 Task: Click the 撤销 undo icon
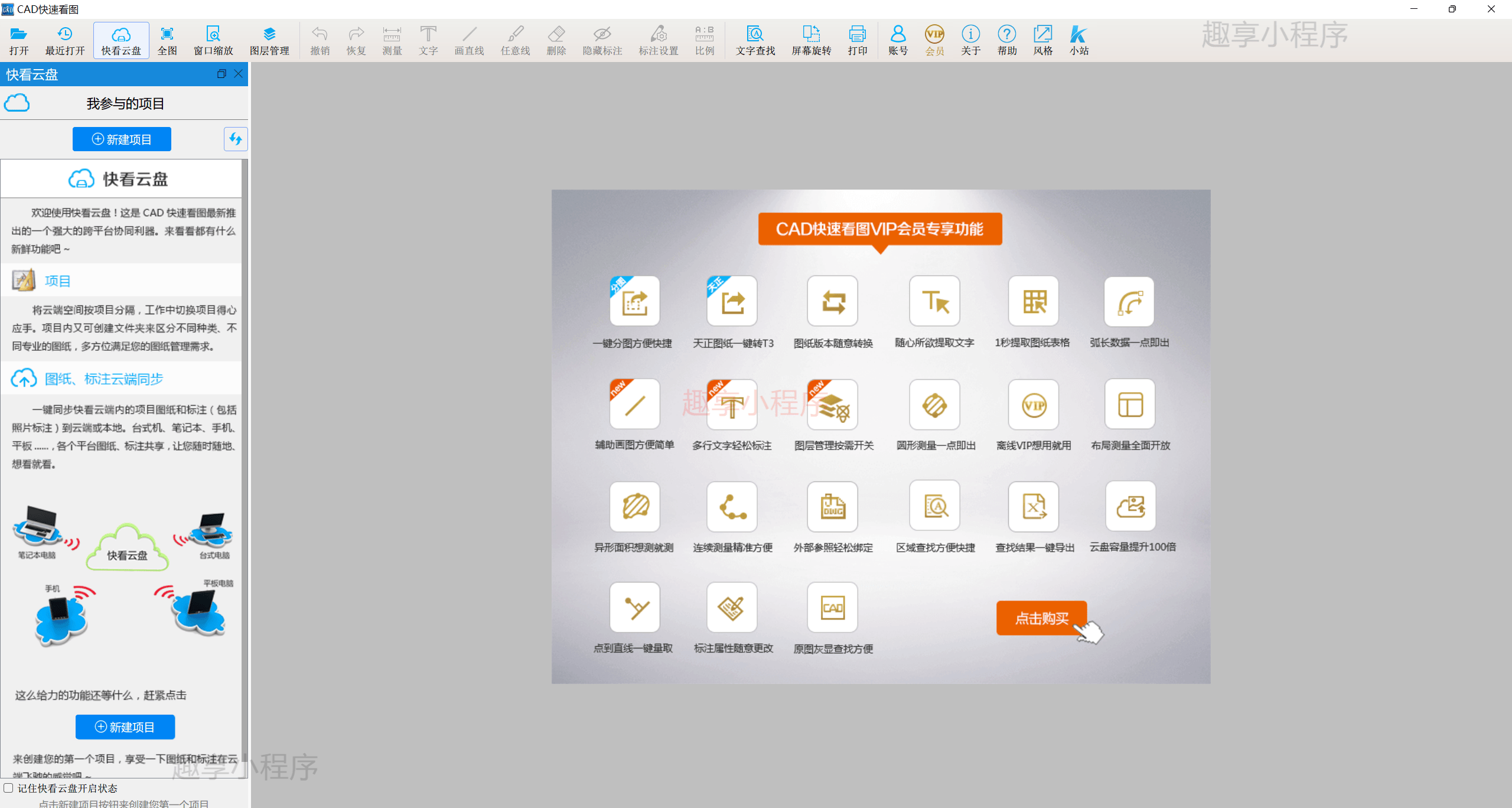click(320, 41)
